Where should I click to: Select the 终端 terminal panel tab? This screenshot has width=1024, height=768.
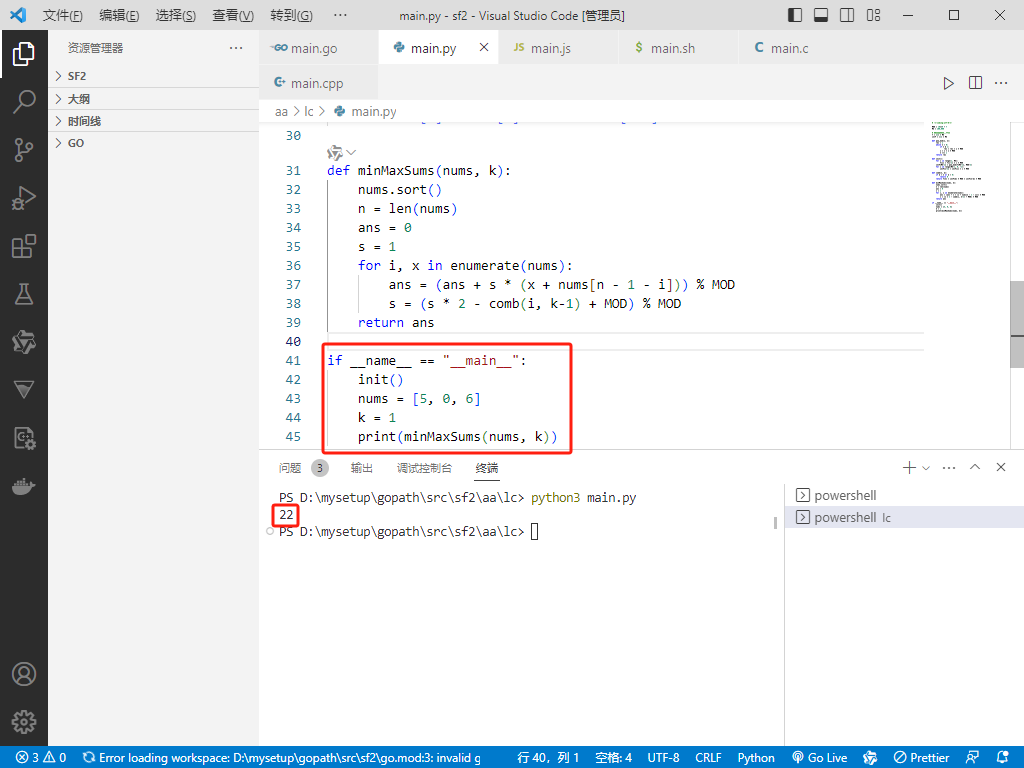point(487,468)
